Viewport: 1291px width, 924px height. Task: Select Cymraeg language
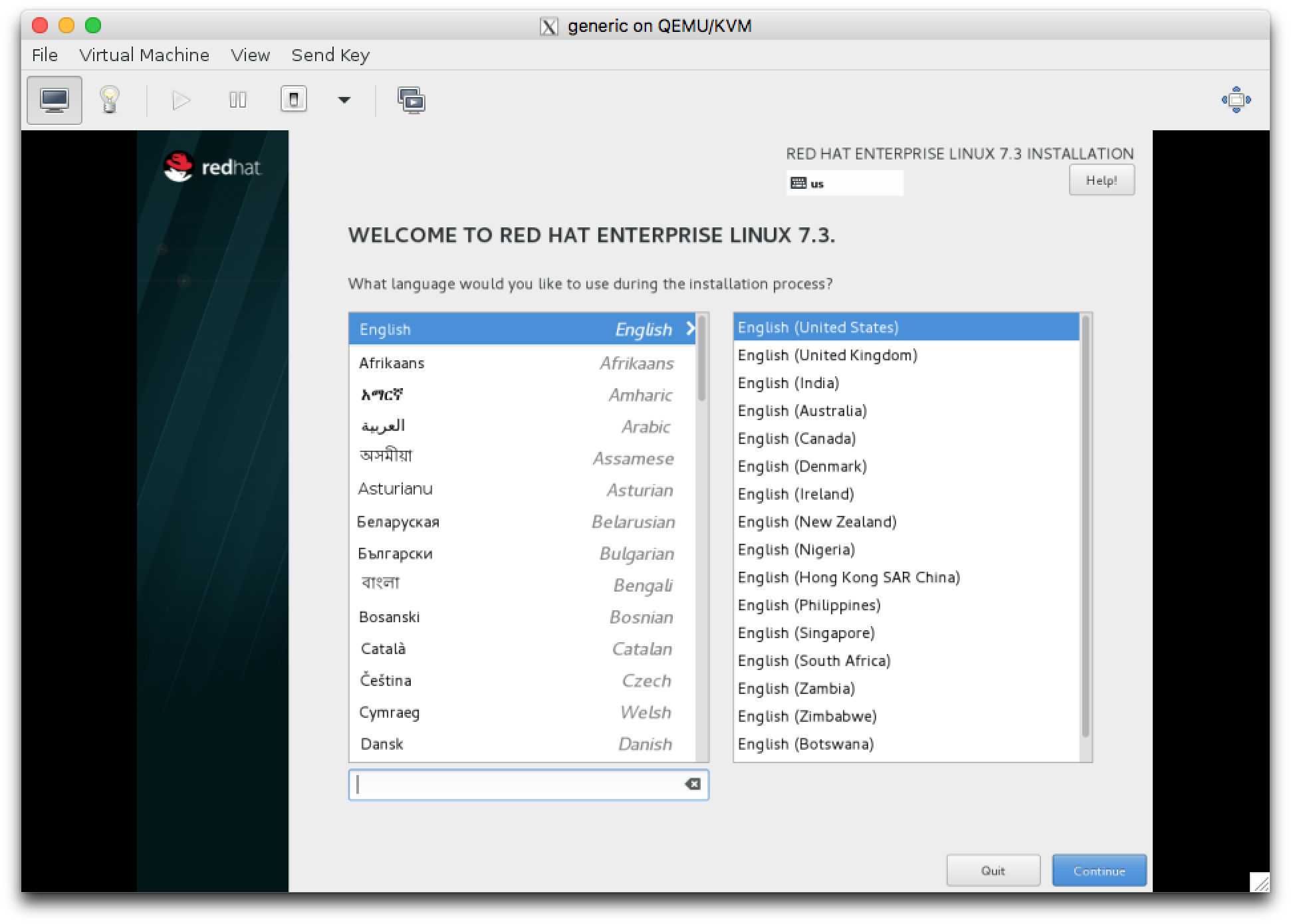click(x=522, y=713)
